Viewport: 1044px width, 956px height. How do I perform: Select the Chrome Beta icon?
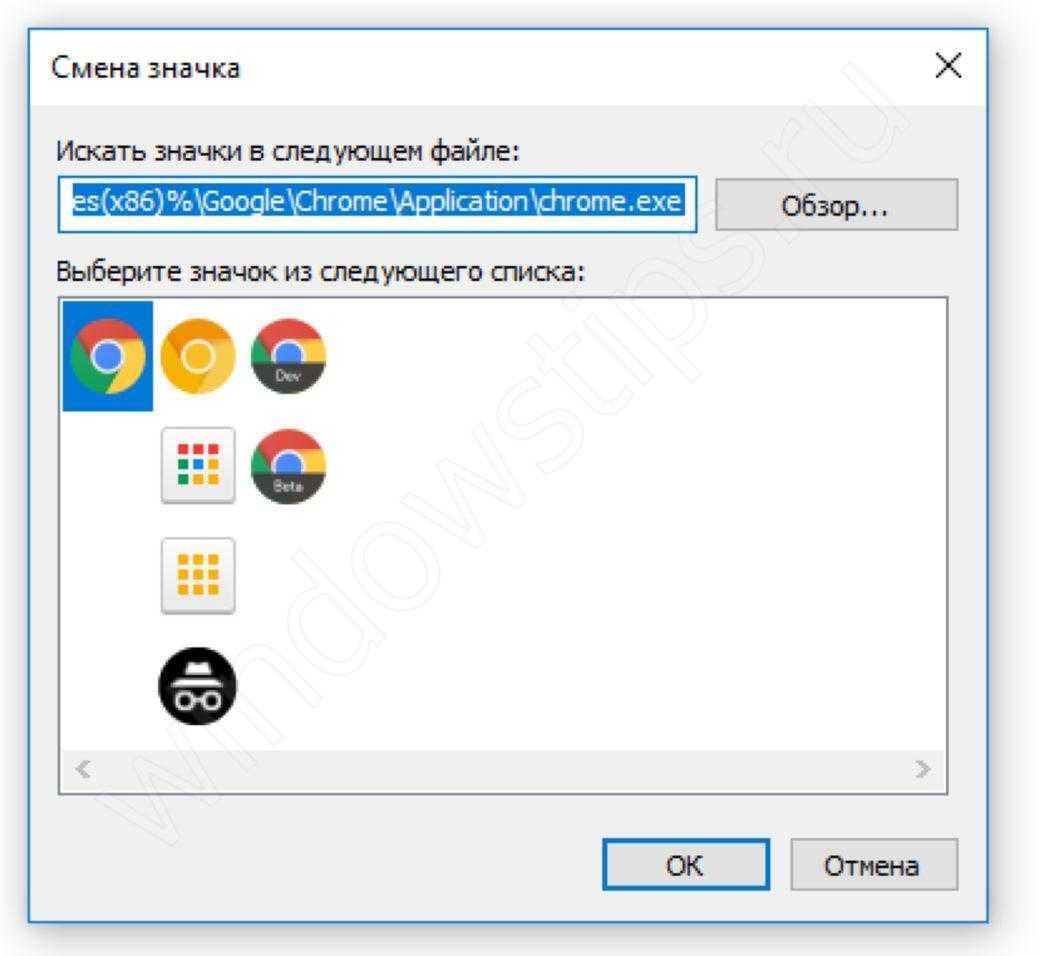[x=288, y=466]
